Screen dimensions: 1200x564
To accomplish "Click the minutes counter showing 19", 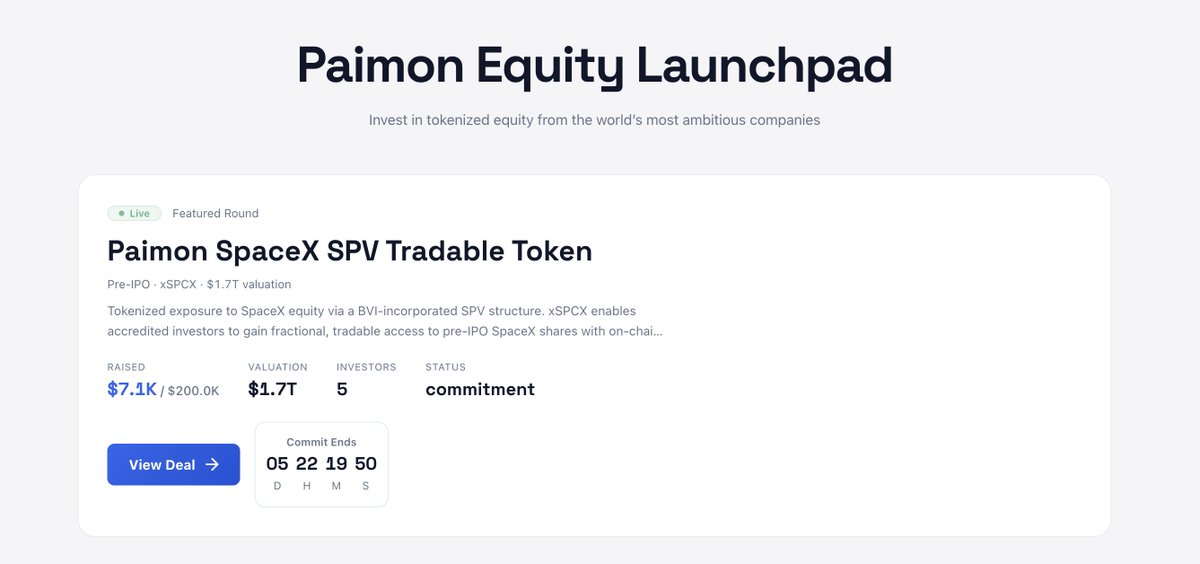I will 336,463.
